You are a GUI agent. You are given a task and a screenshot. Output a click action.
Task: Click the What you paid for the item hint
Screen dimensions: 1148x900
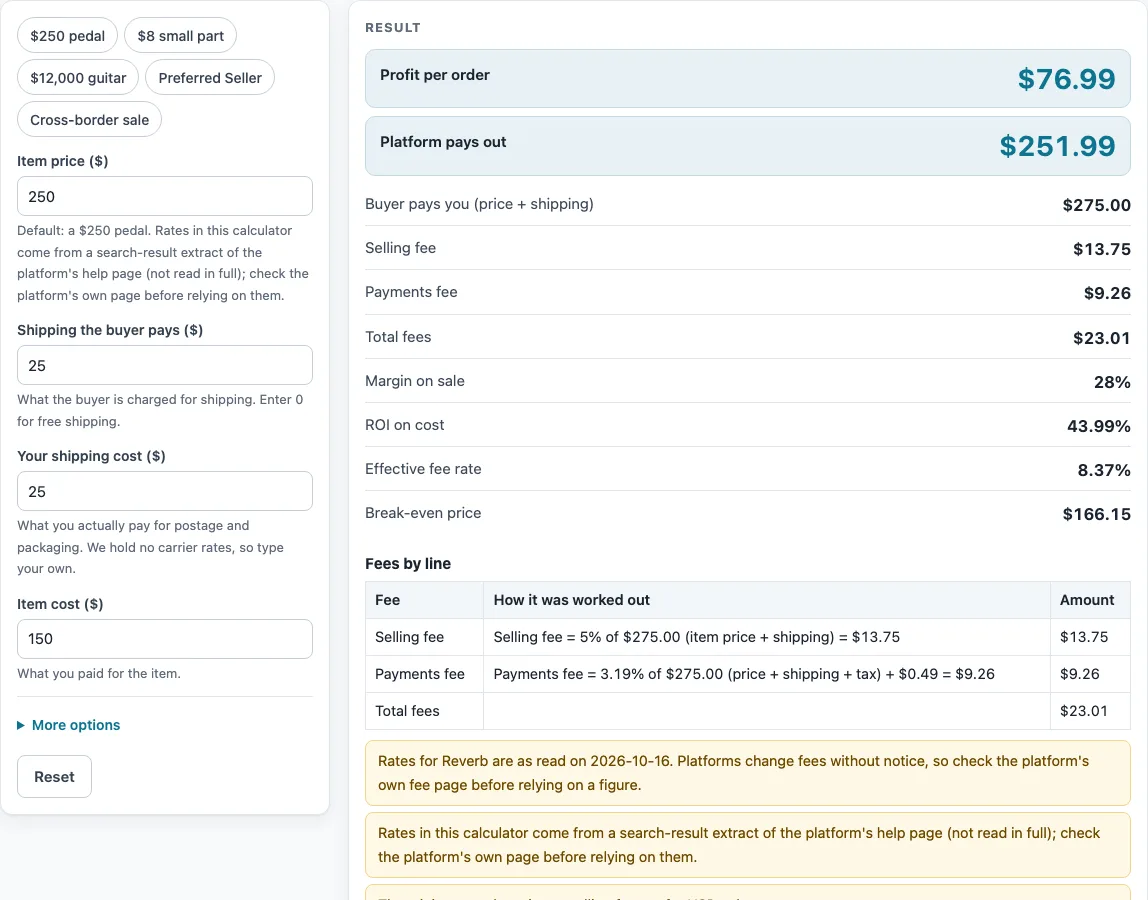tap(98, 673)
